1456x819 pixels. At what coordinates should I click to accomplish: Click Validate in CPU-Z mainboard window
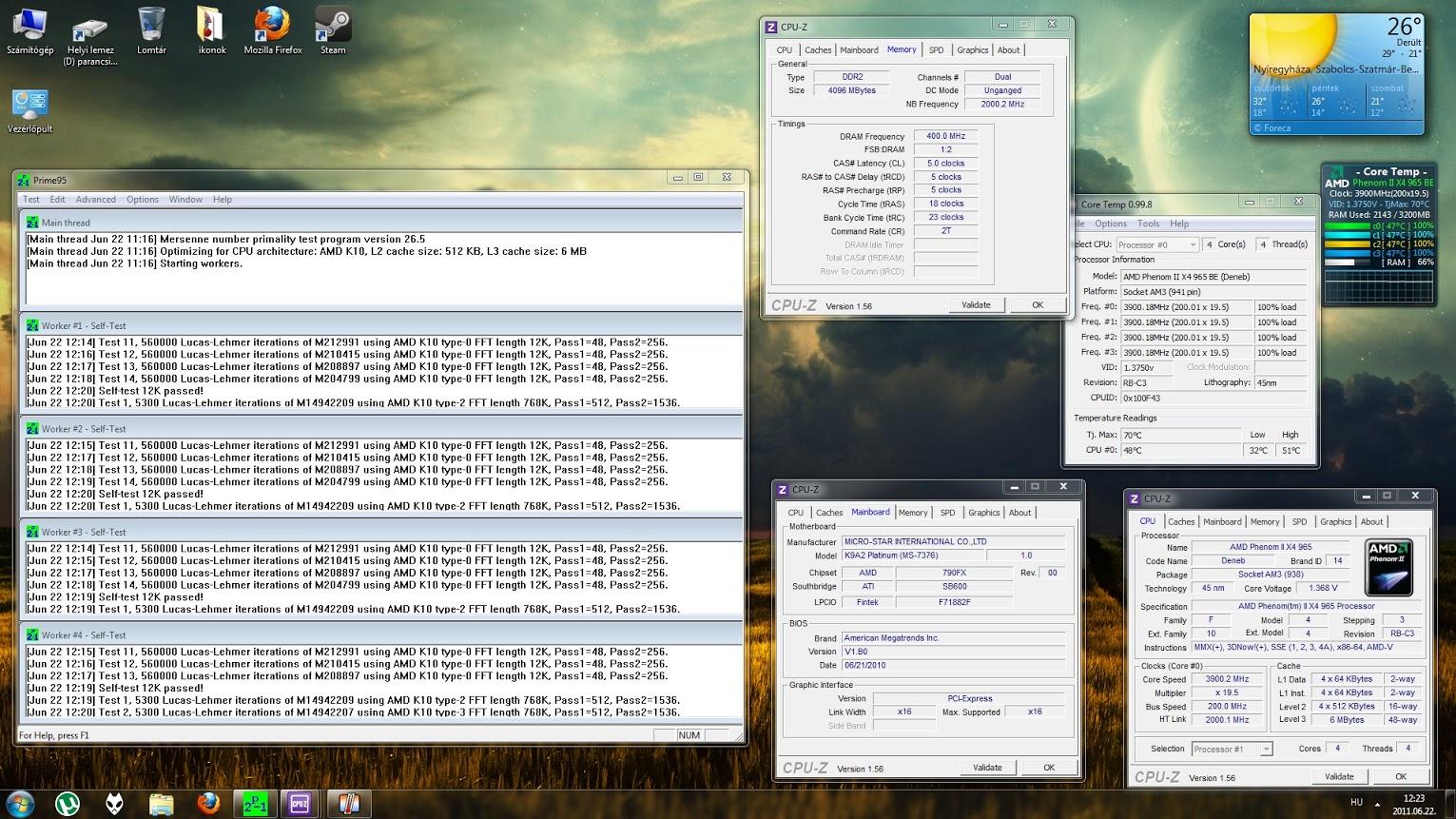click(987, 768)
